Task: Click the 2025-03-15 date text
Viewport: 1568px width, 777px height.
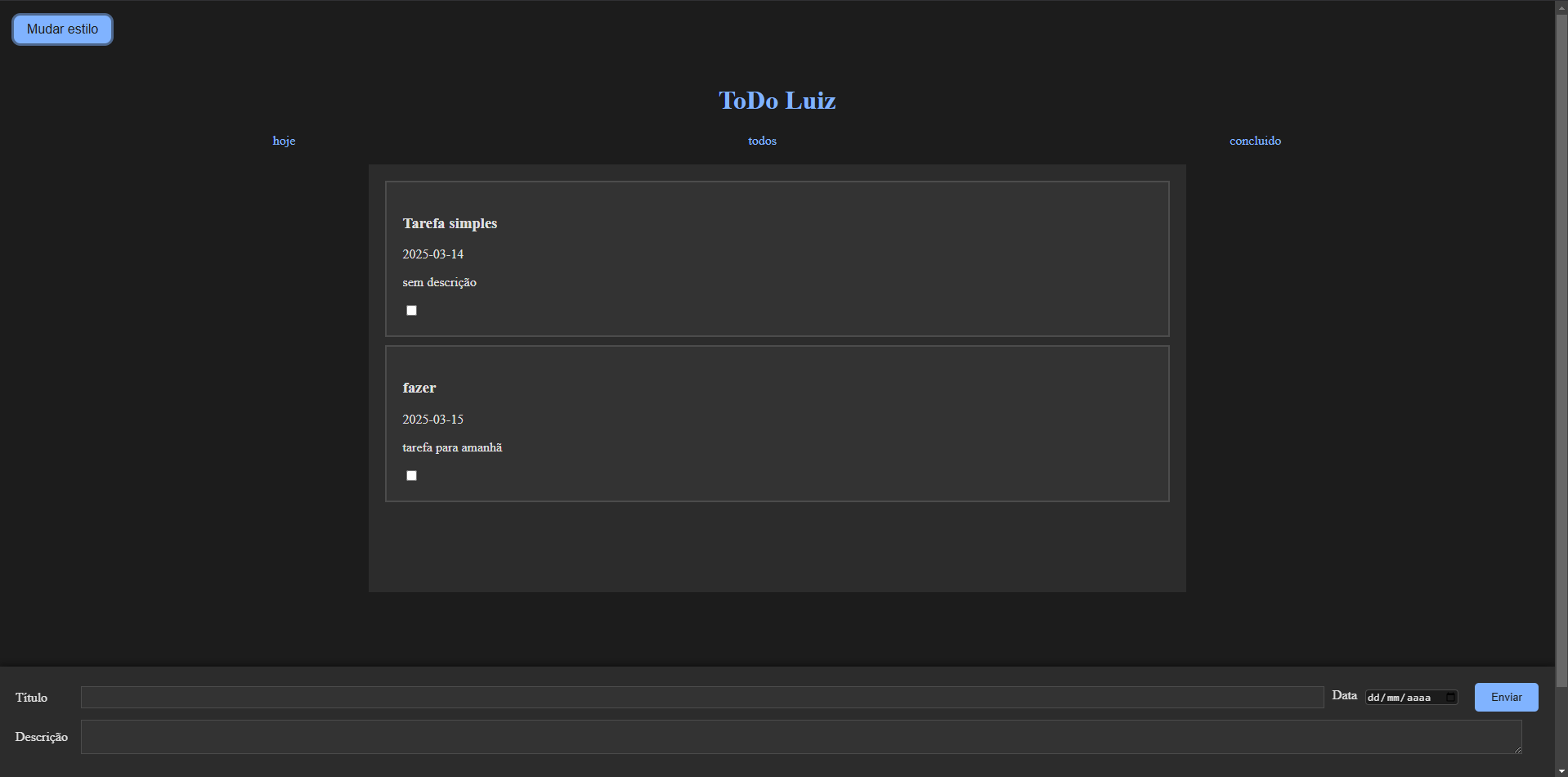Action: (x=432, y=420)
